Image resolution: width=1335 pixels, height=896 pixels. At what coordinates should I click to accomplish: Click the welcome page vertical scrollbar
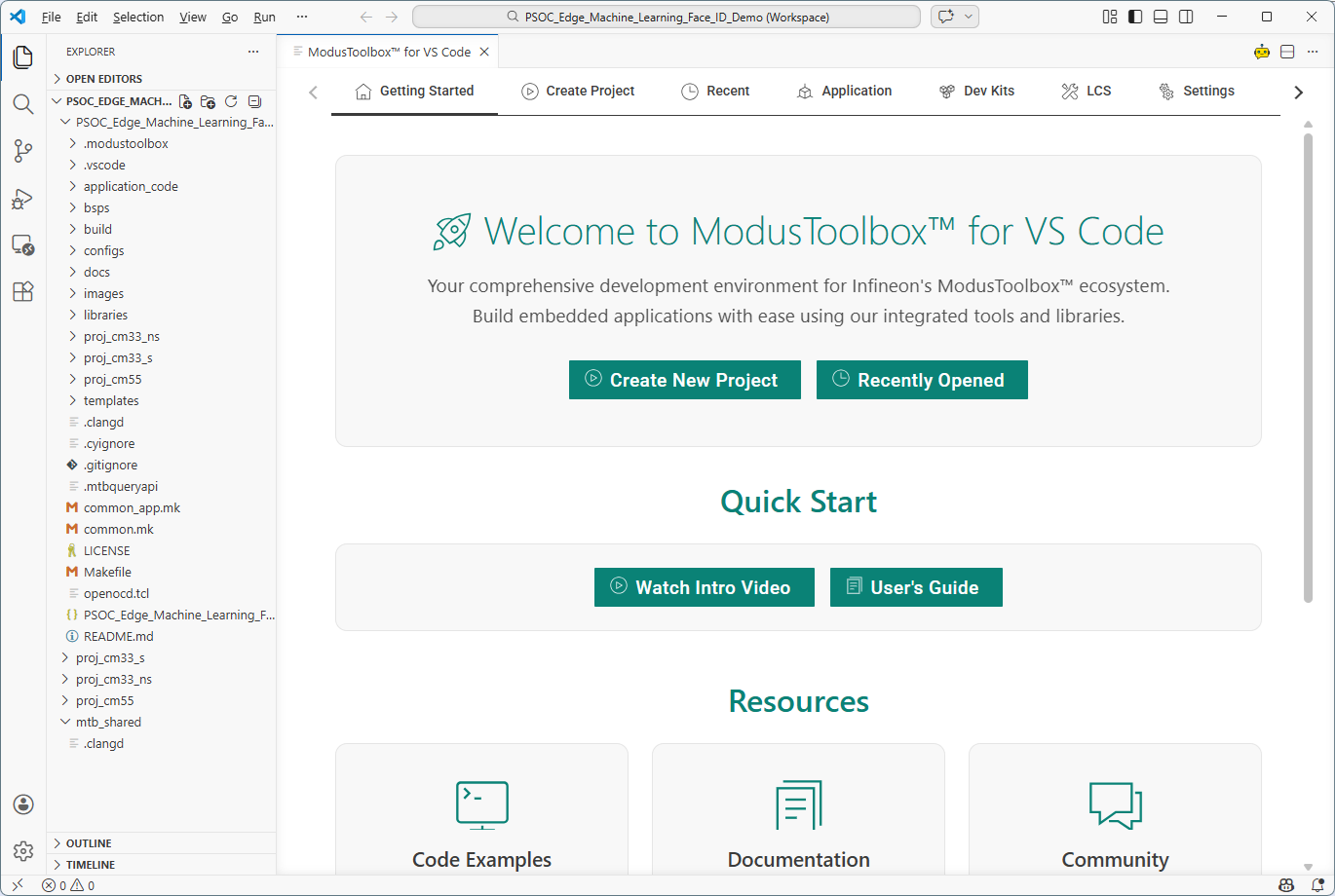(1308, 367)
